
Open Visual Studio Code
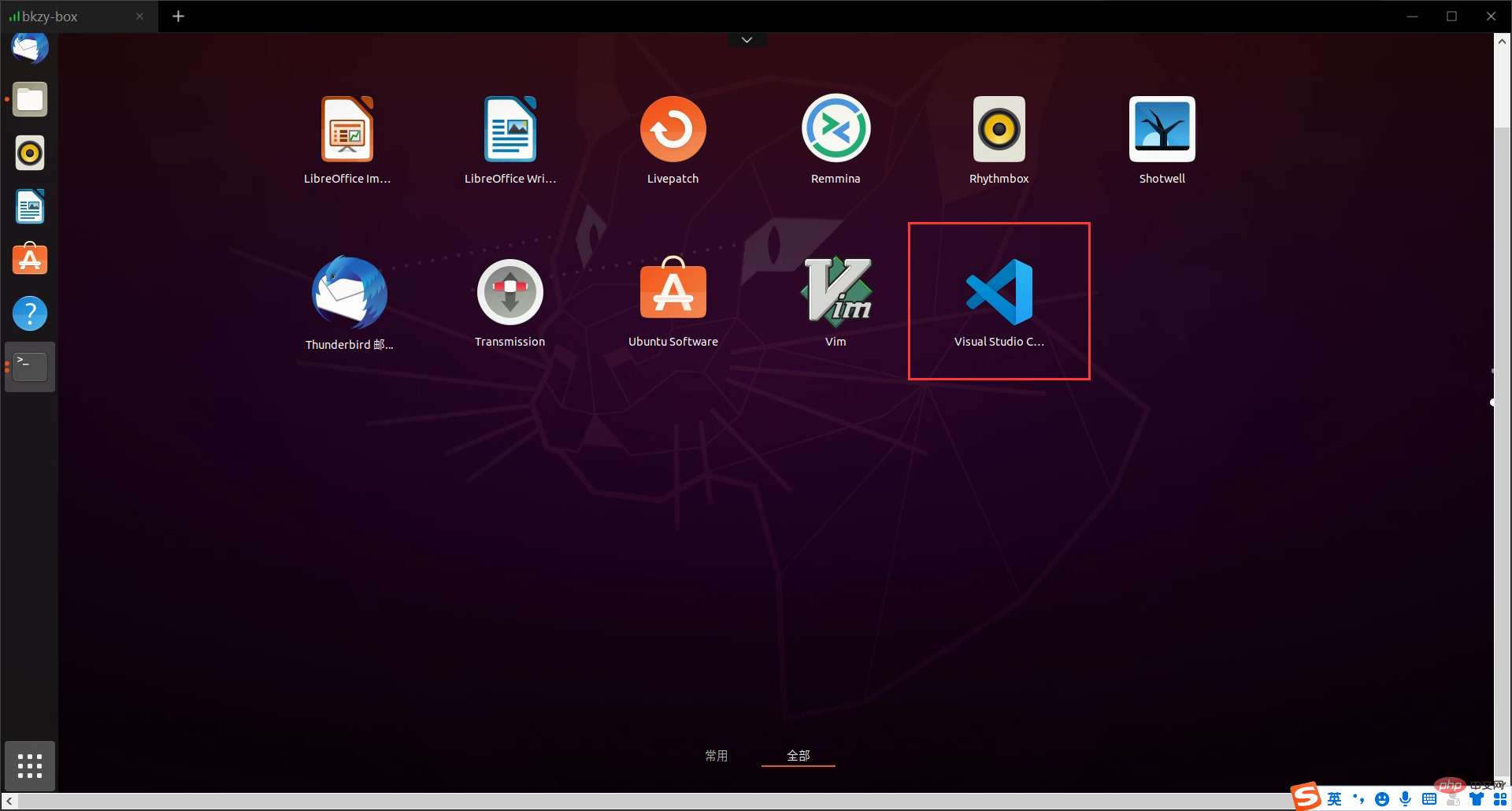pos(999,303)
